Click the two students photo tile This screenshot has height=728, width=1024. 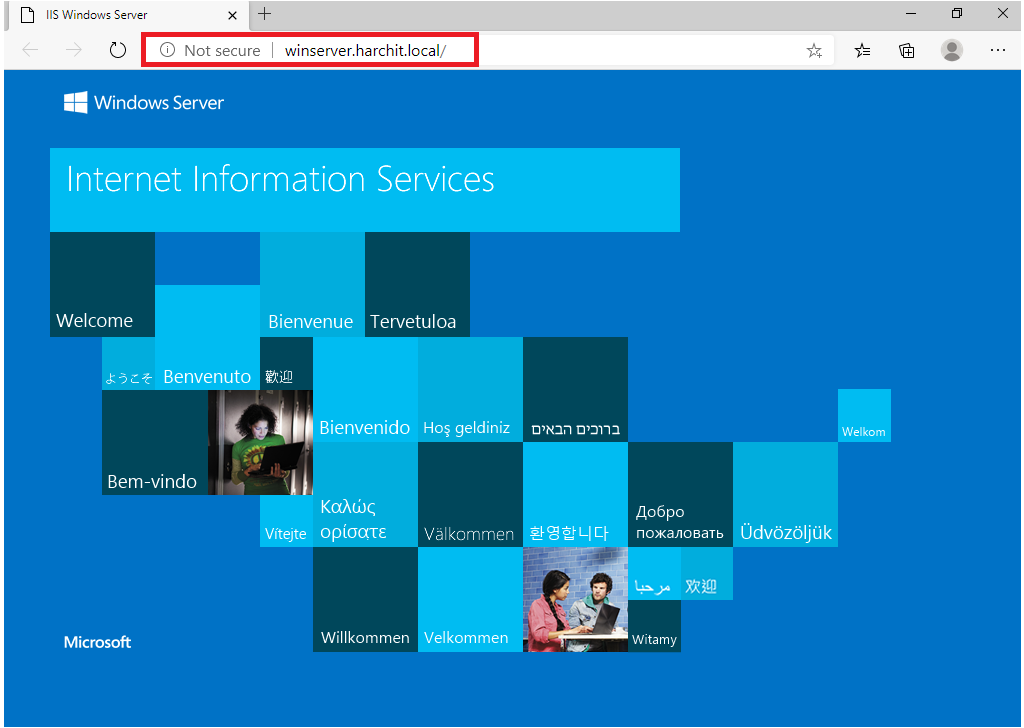pyautogui.click(x=575, y=600)
